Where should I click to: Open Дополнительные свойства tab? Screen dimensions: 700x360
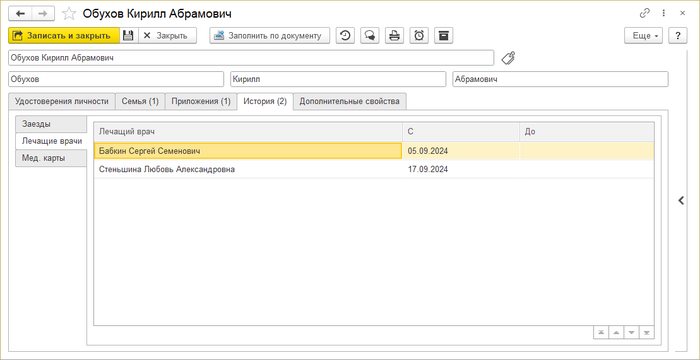(x=350, y=101)
